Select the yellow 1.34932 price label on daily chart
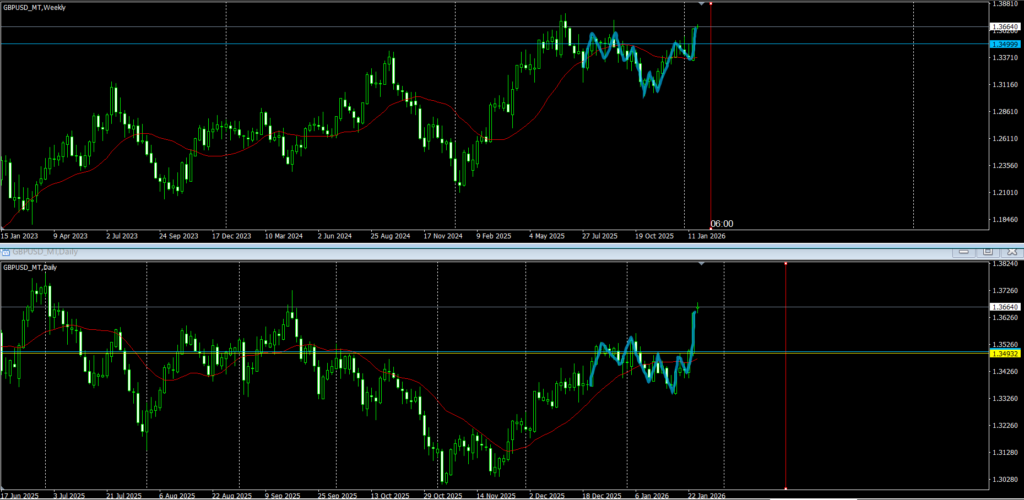 1002,353
